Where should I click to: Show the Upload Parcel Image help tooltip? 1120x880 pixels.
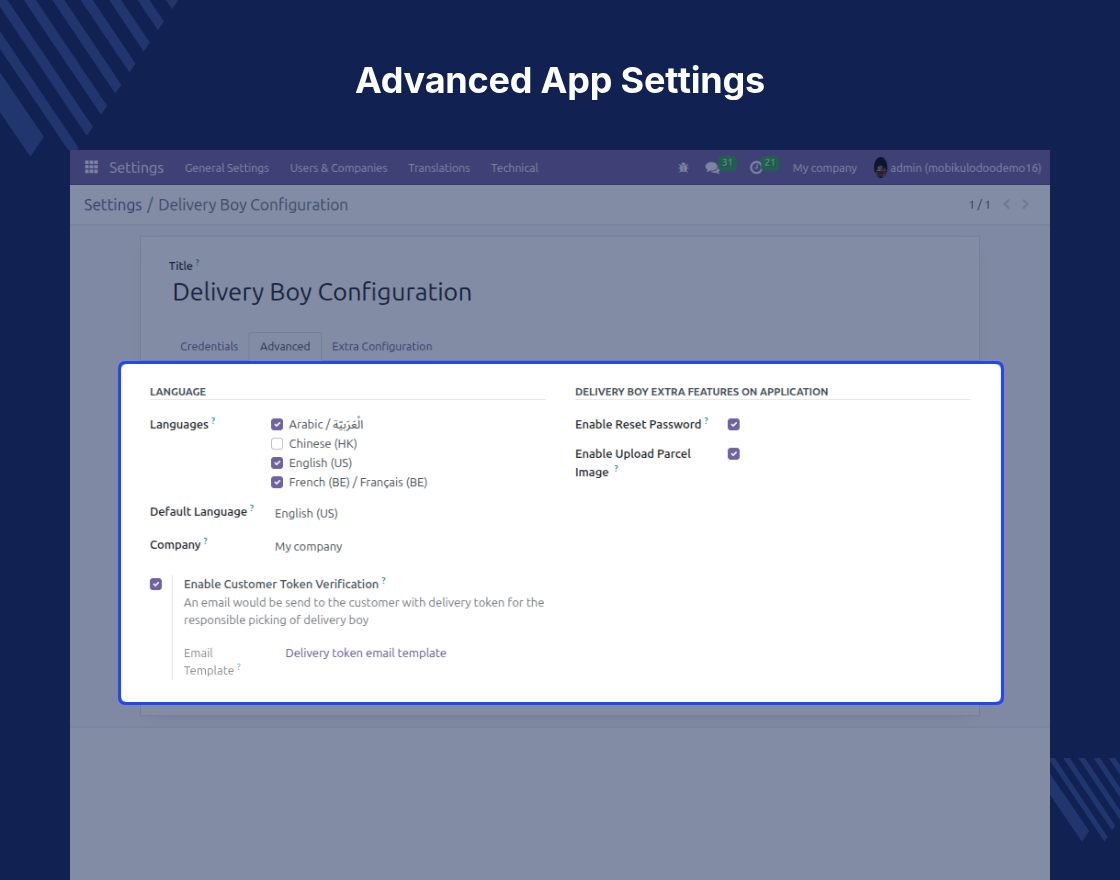pos(616,468)
